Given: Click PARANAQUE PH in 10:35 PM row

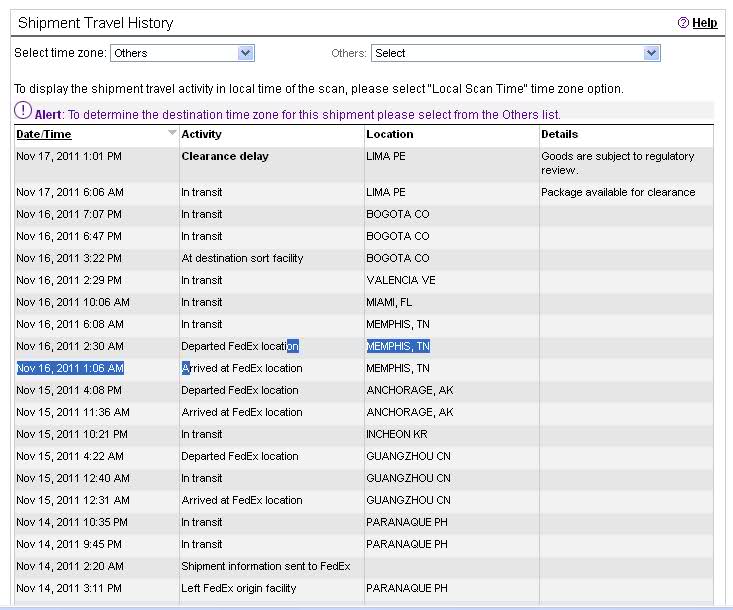Looking at the screenshot, I should (407, 522).
